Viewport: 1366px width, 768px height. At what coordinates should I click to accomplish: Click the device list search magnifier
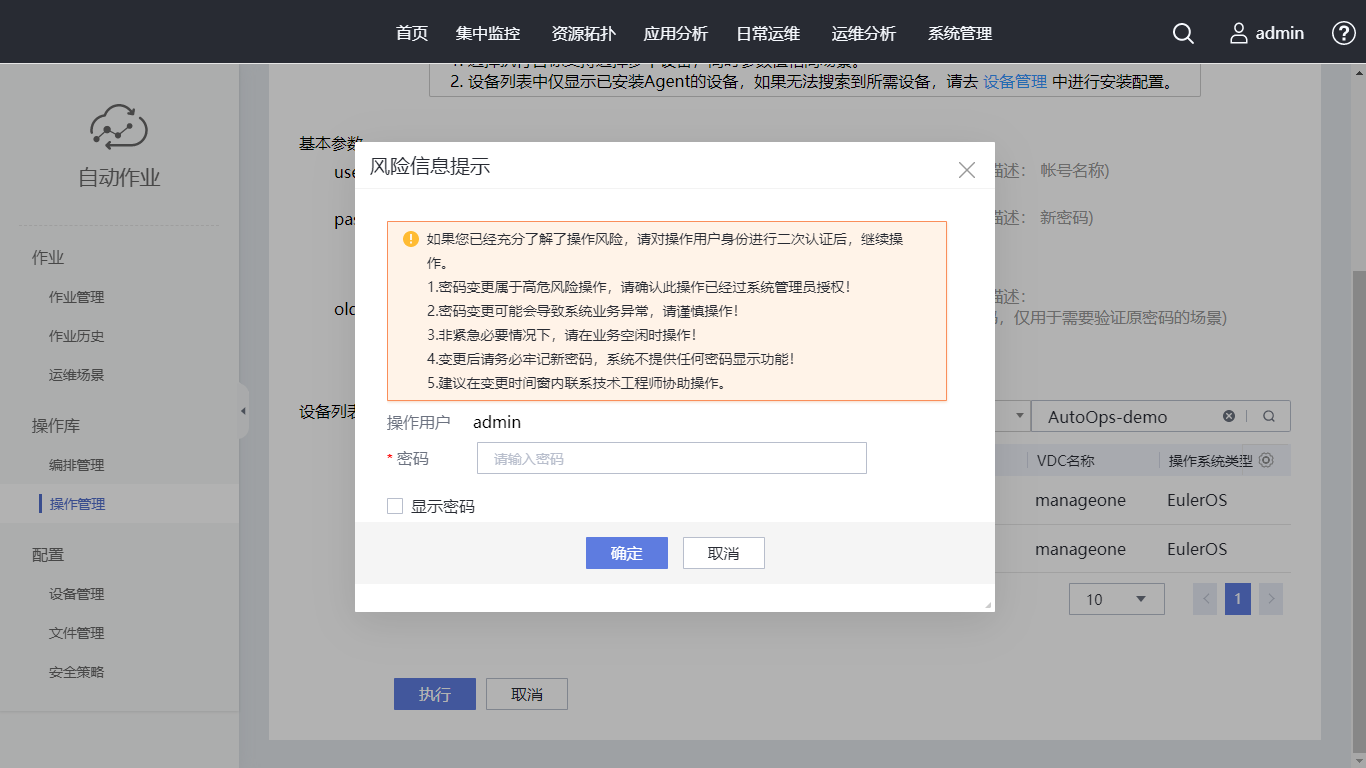click(x=1268, y=416)
